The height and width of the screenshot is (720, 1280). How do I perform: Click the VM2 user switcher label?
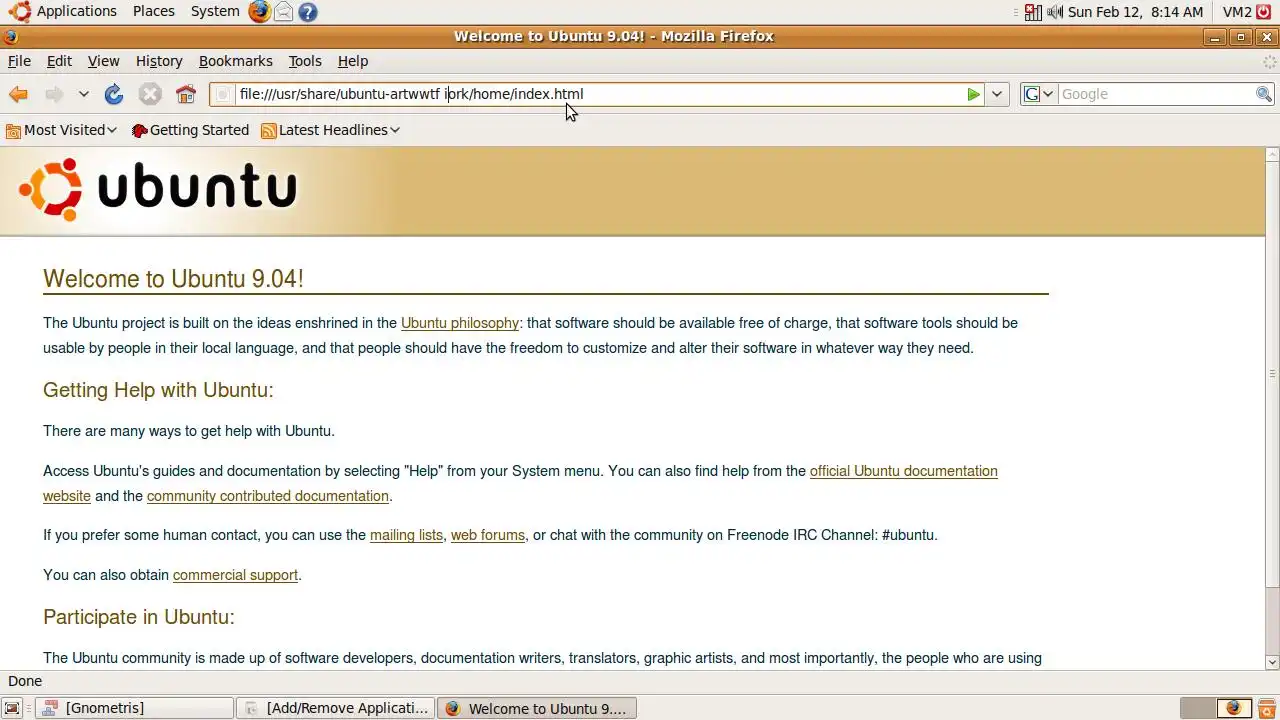click(1237, 12)
